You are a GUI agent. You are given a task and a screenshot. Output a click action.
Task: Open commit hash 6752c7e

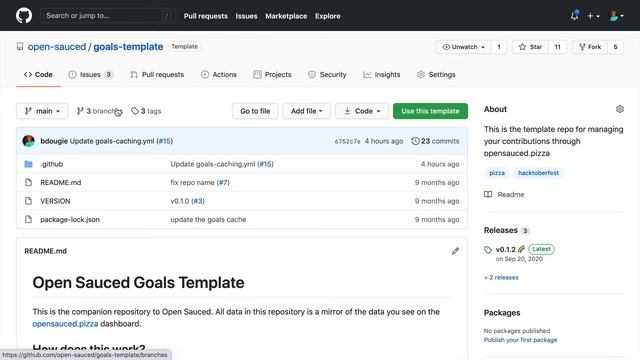(347, 141)
